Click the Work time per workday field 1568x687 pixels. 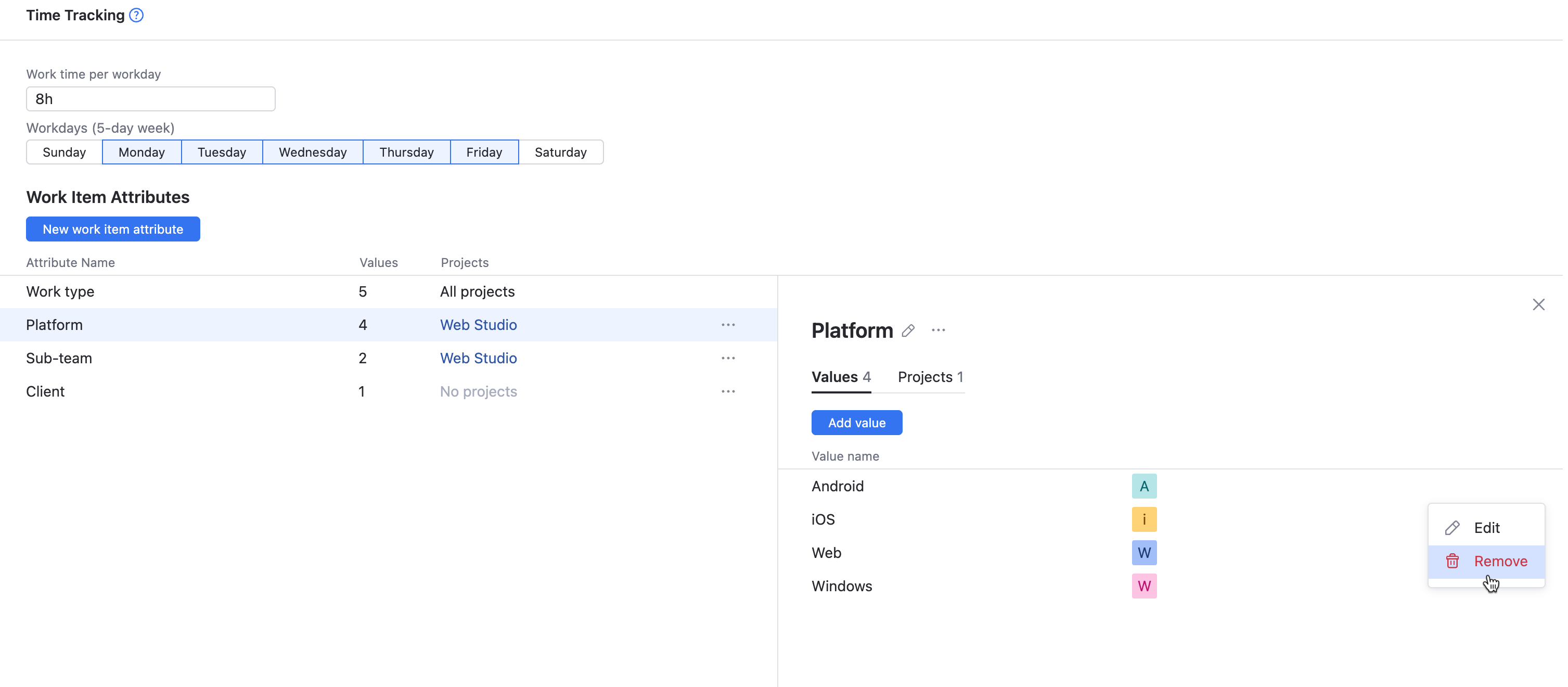click(150, 99)
